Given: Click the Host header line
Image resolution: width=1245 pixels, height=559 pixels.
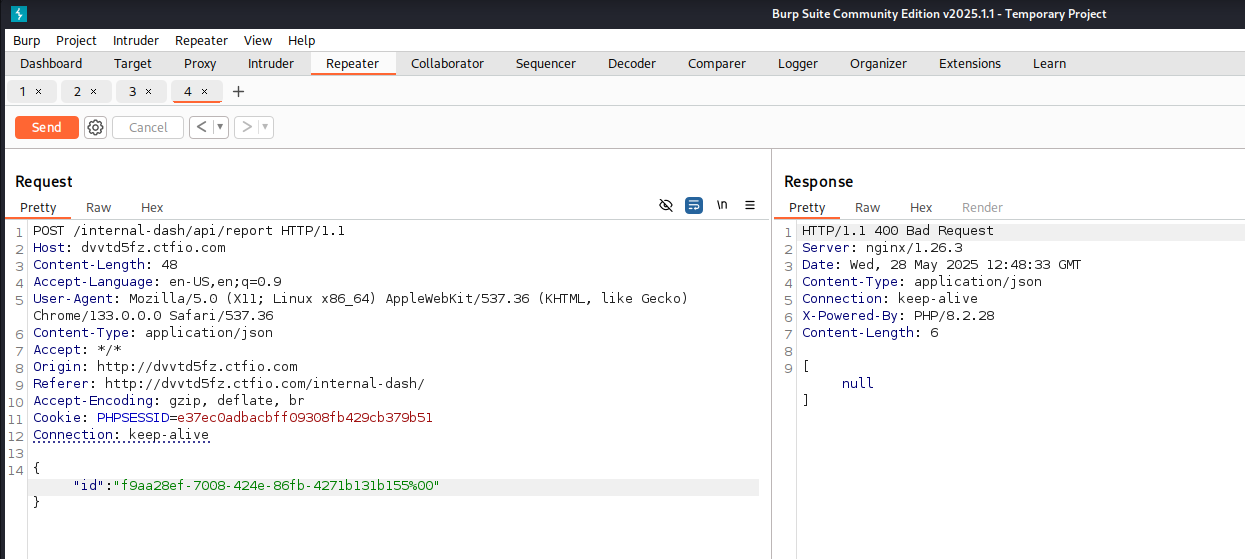Looking at the screenshot, I should [x=129, y=247].
